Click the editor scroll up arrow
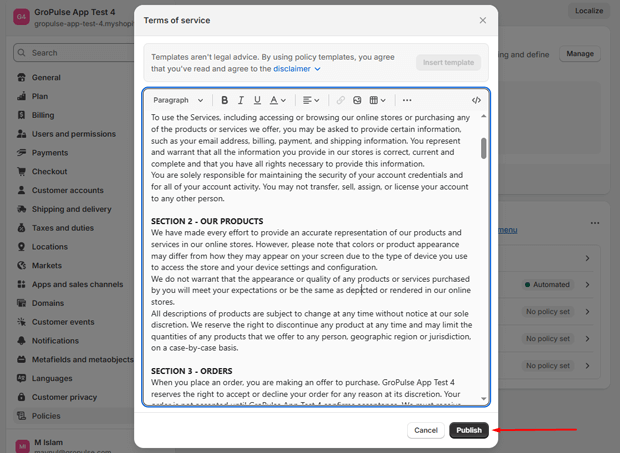Image resolution: width=620 pixels, height=453 pixels. tap(484, 116)
